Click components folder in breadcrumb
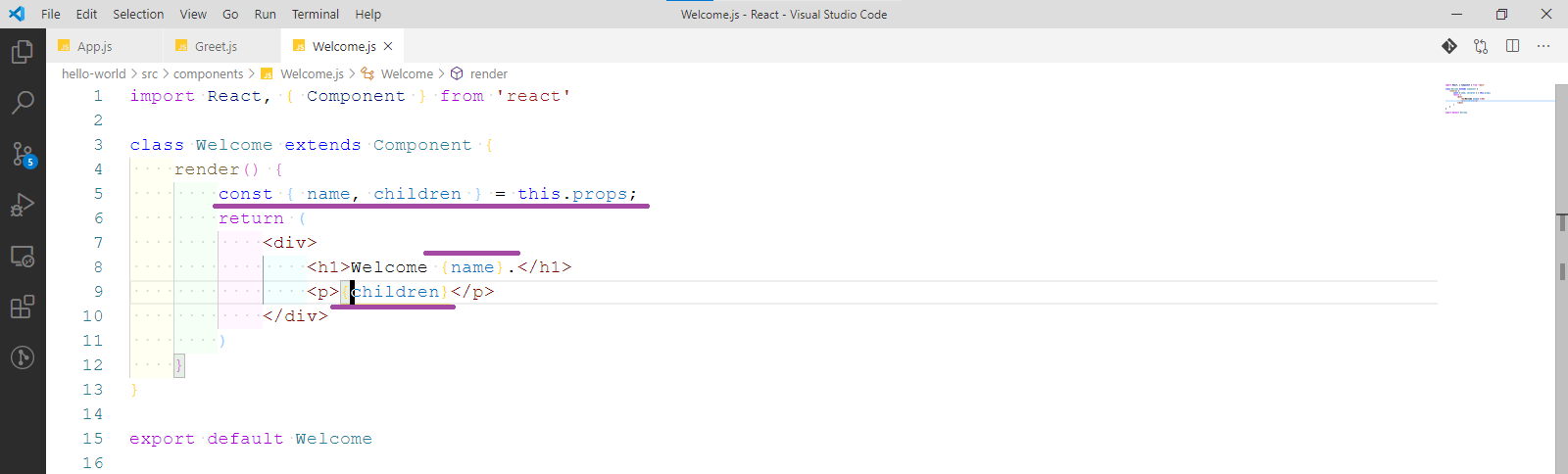Screen dimensions: 1568x474 point(209,73)
